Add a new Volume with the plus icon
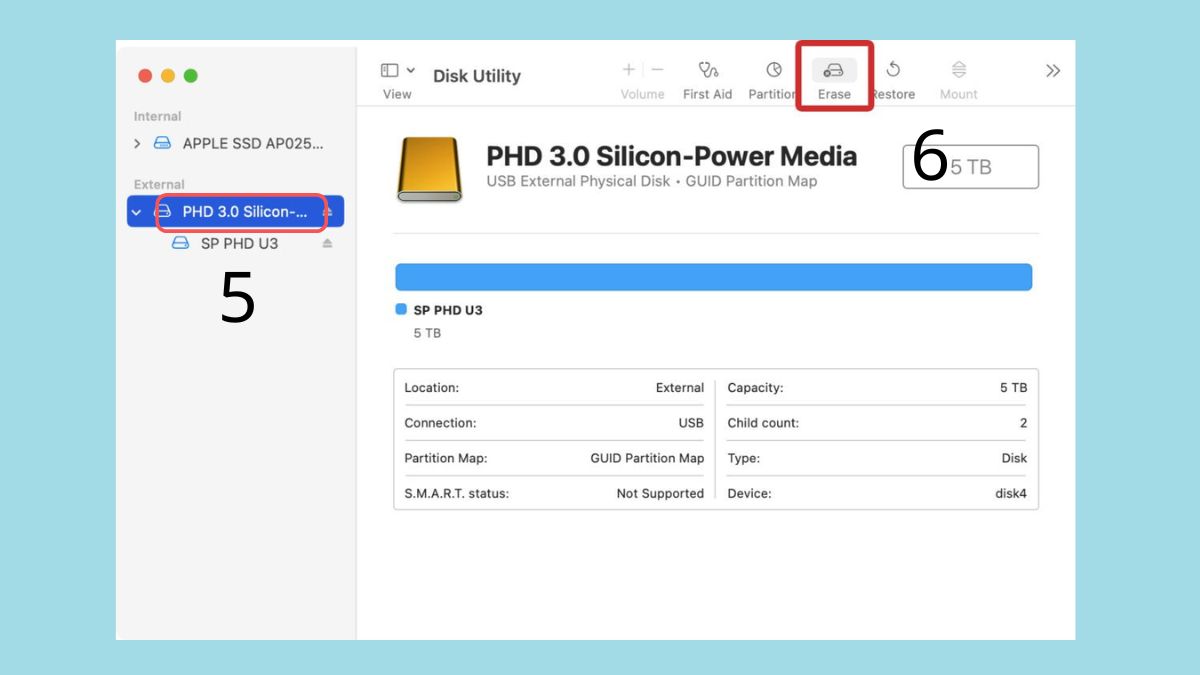 point(628,70)
